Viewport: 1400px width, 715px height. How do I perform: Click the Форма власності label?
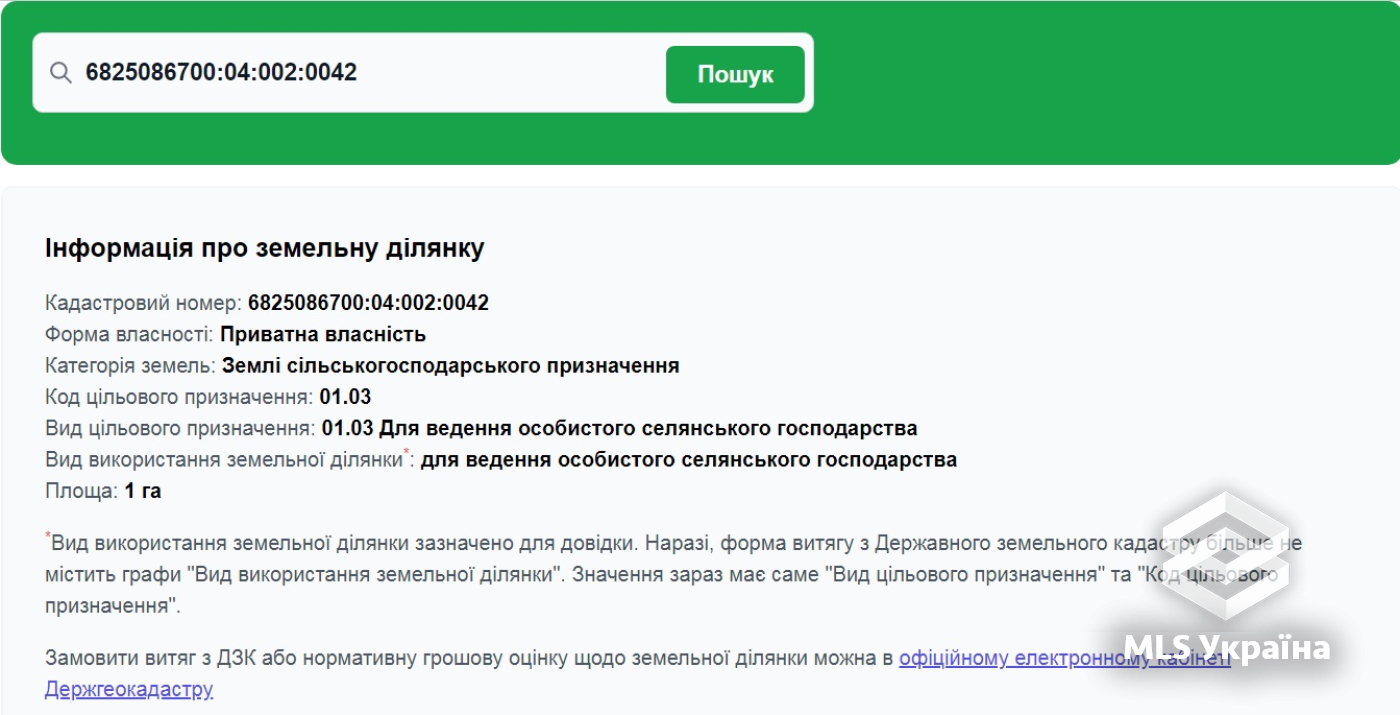[129, 334]
